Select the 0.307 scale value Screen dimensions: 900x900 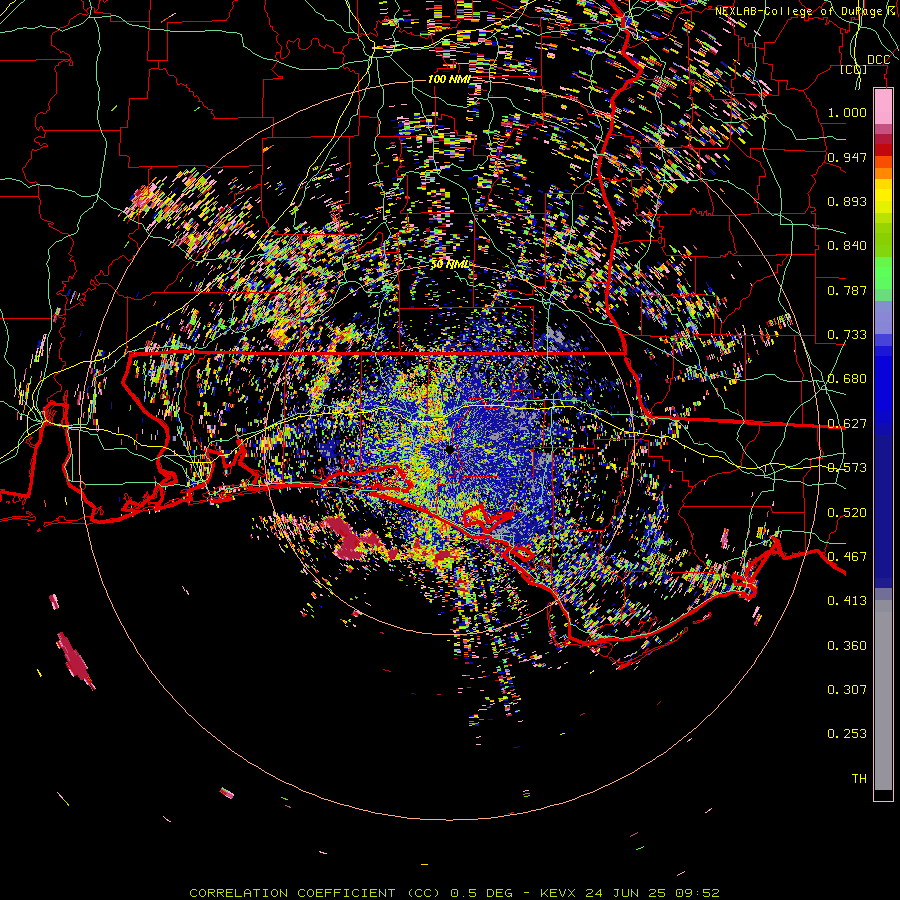pos(847,690)
